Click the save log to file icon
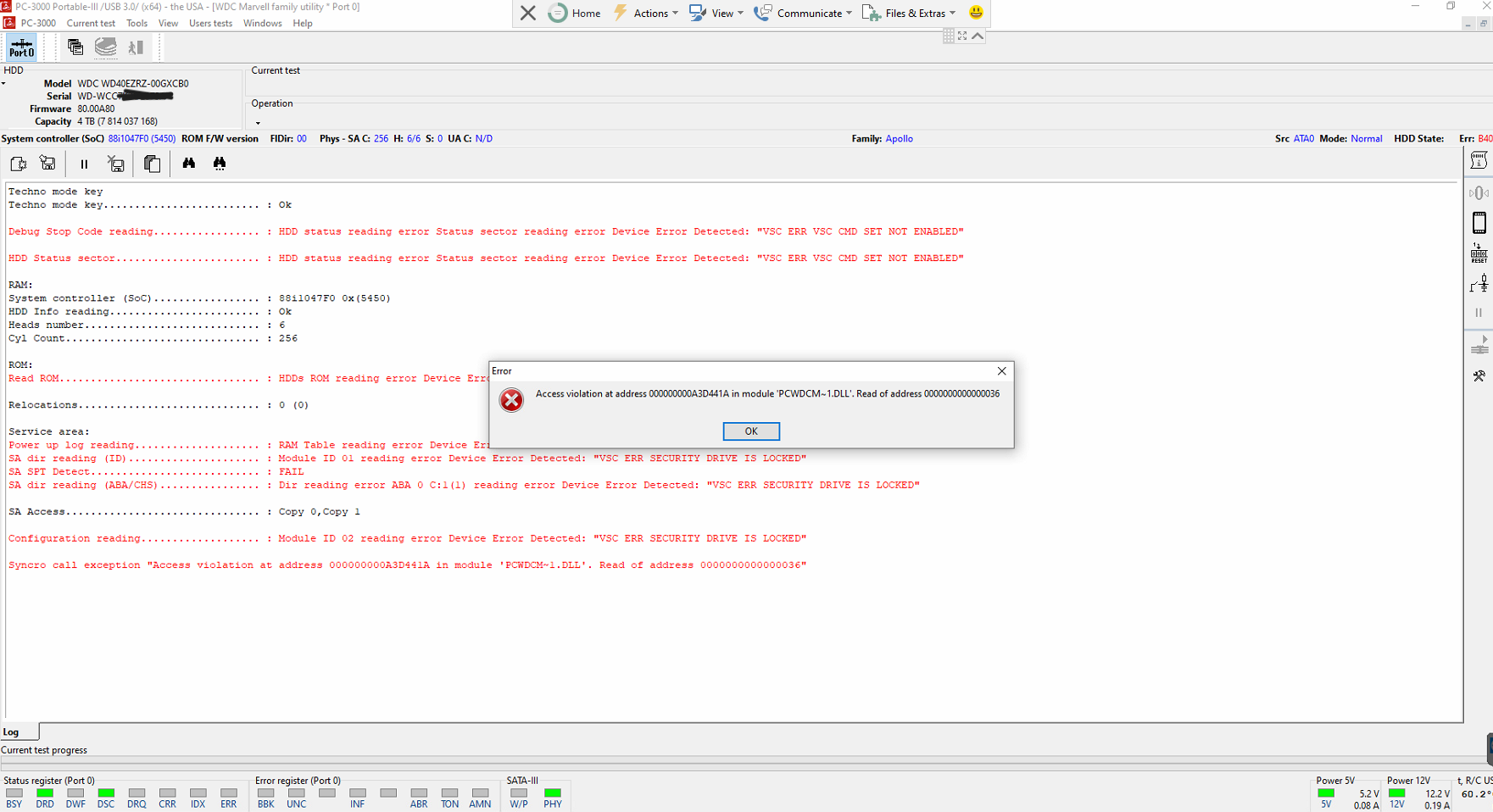Image resolution: width=1493 pixels, height=812 pixels. coord(47,164)
